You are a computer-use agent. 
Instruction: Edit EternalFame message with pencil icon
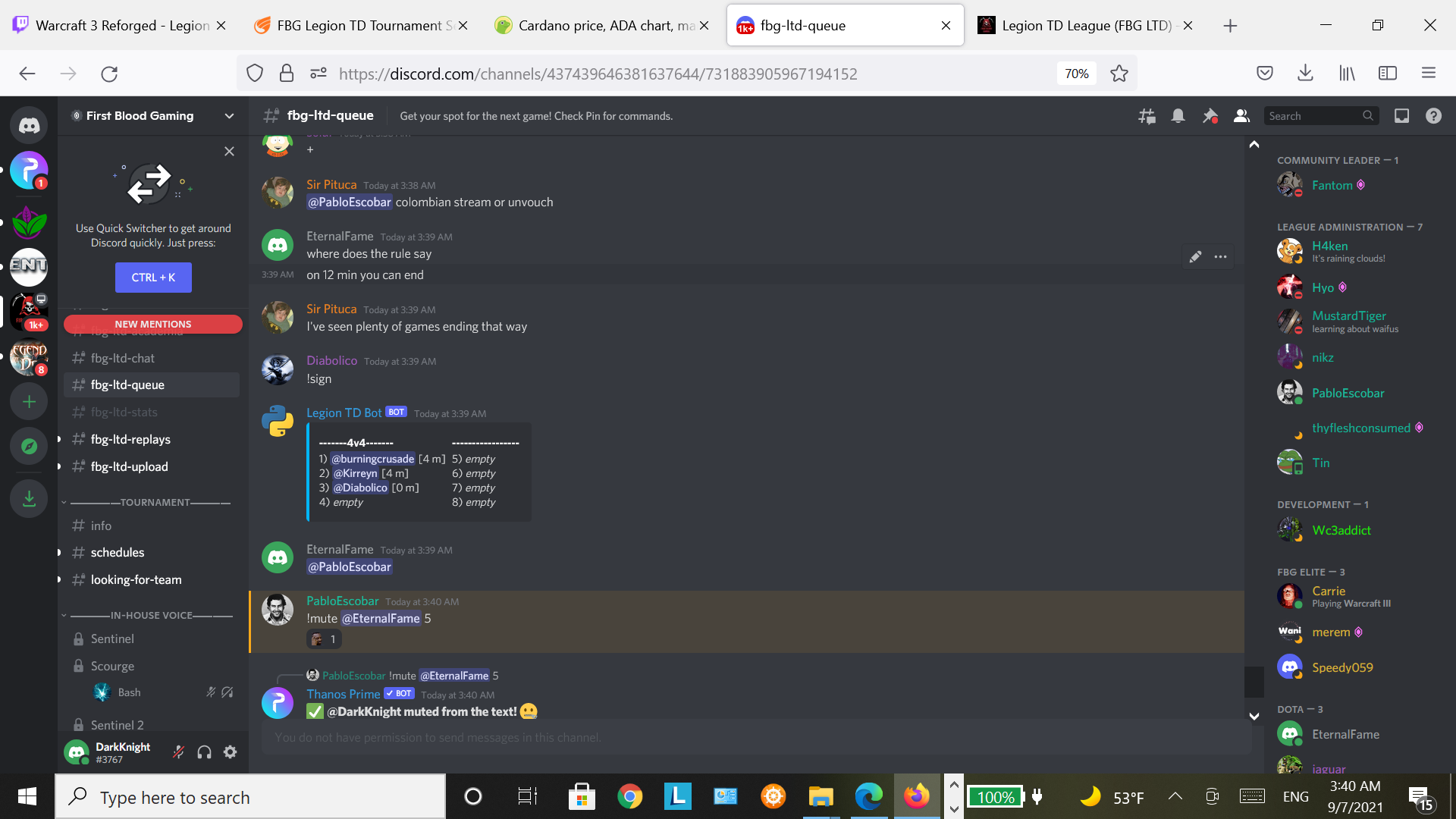coord(1194,256)
